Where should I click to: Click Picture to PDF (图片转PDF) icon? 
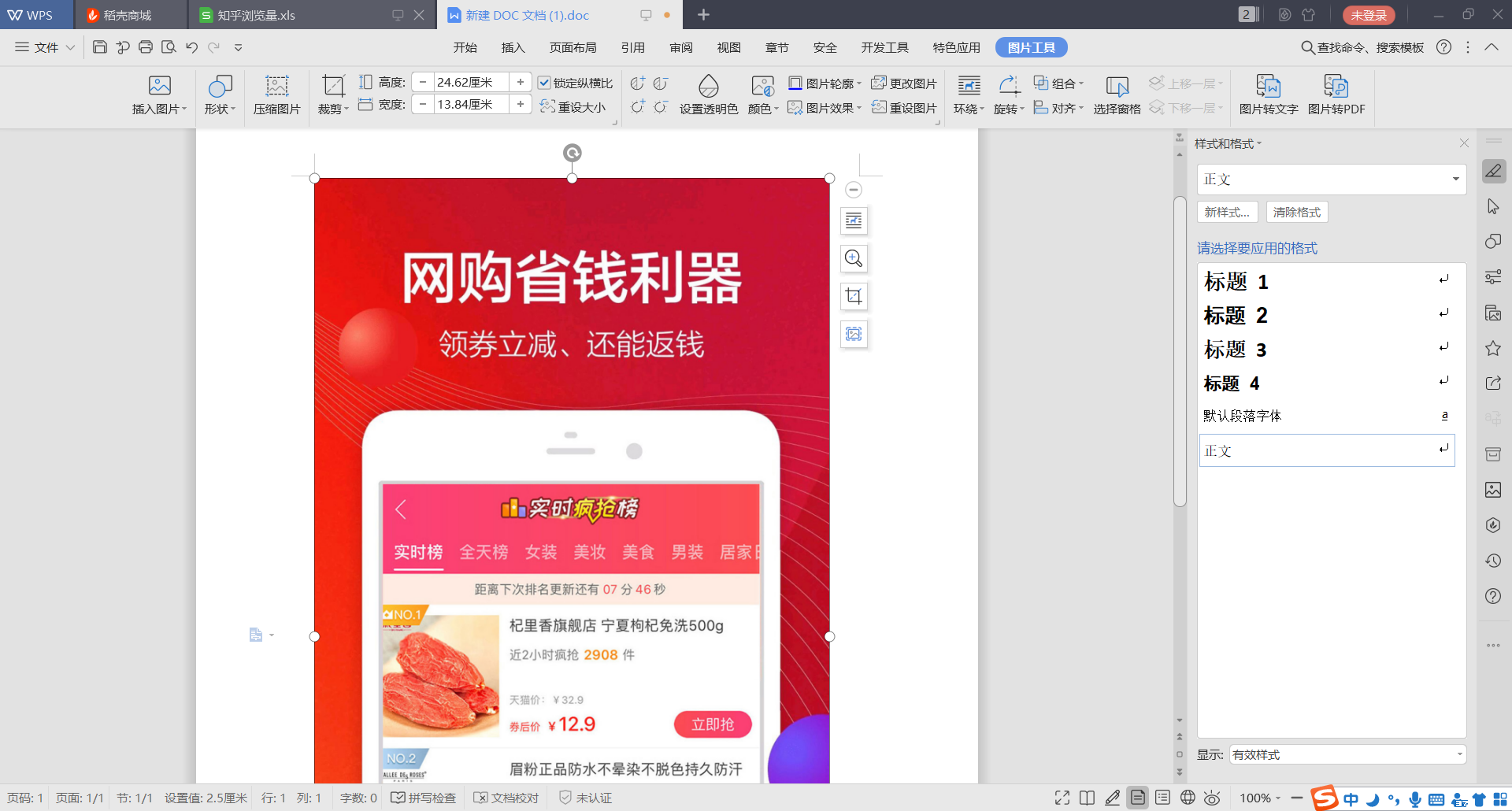point(1336,85)
